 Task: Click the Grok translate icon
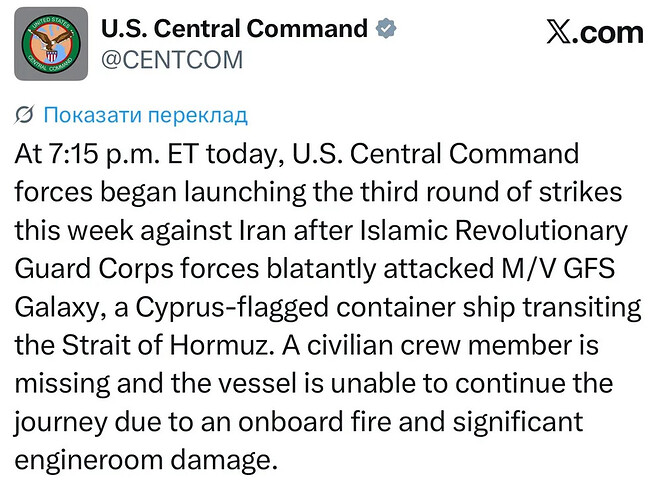[x=24, y=115]
